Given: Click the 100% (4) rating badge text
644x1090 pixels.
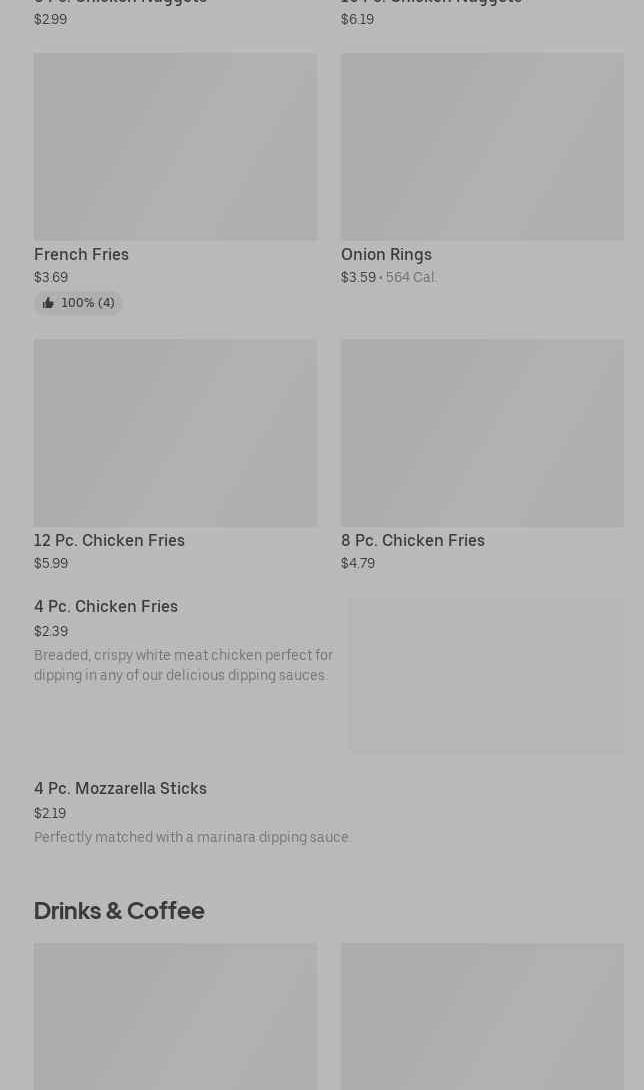Looking at the screenshot, I should coord(88,303).
